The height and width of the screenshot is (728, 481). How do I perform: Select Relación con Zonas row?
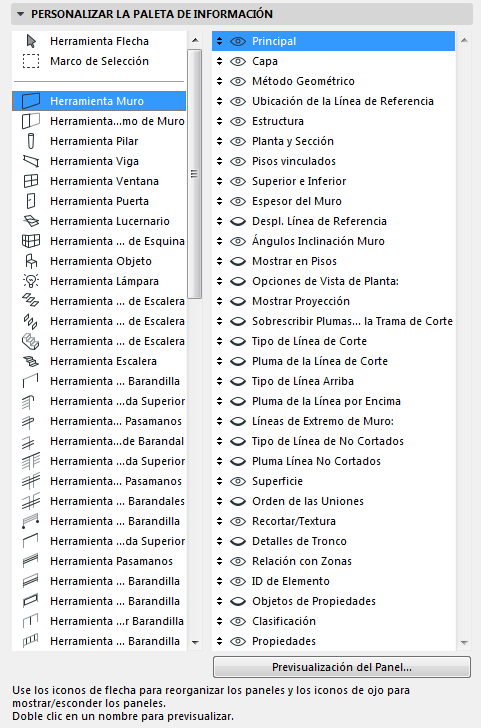[x=333, y=561]
